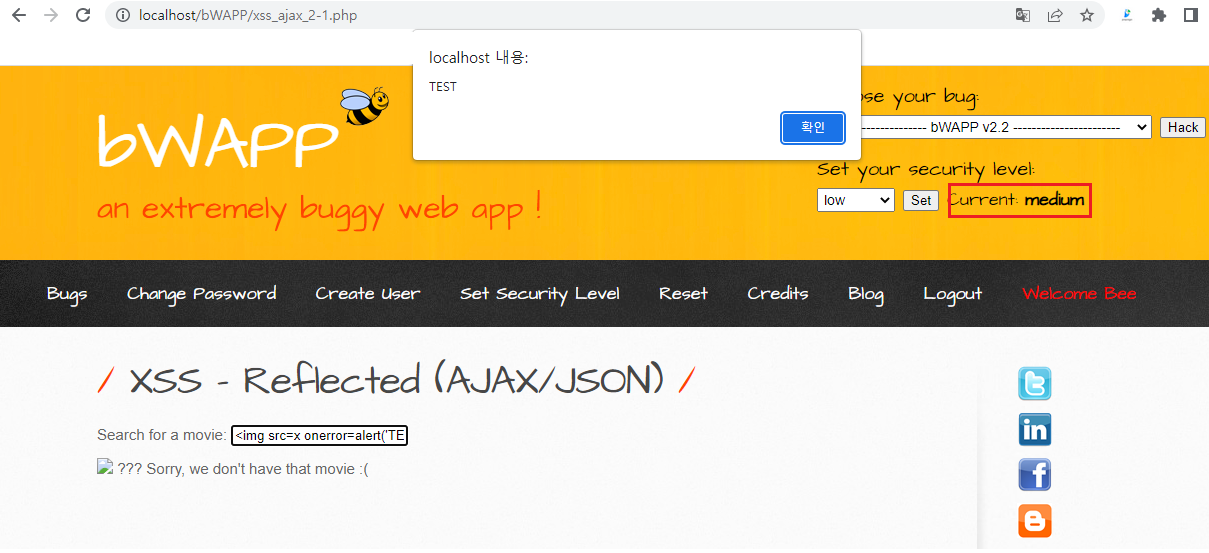Visit the Blog link

coord(866,293)
